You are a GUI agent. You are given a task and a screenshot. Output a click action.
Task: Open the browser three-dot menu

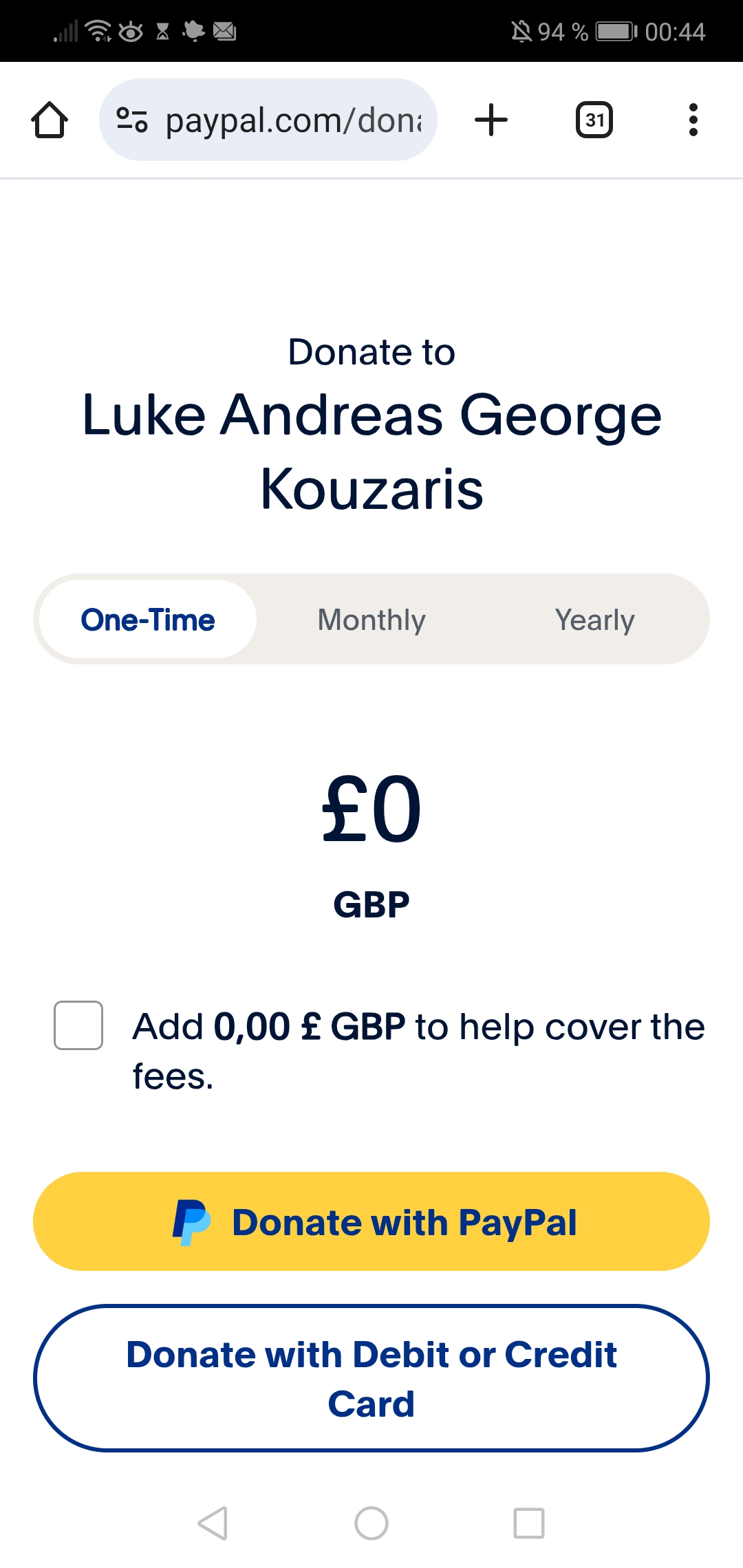(x=693, y=120)
